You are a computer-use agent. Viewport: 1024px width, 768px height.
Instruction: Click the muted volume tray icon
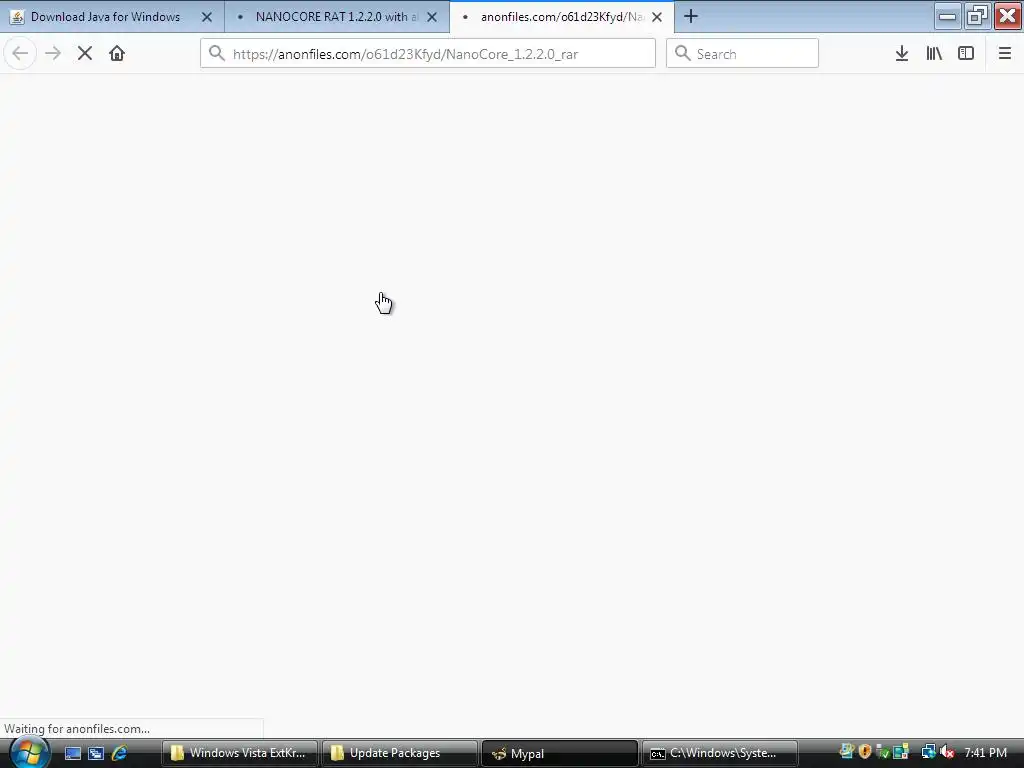pyautogui.click(x=947, y=752)
